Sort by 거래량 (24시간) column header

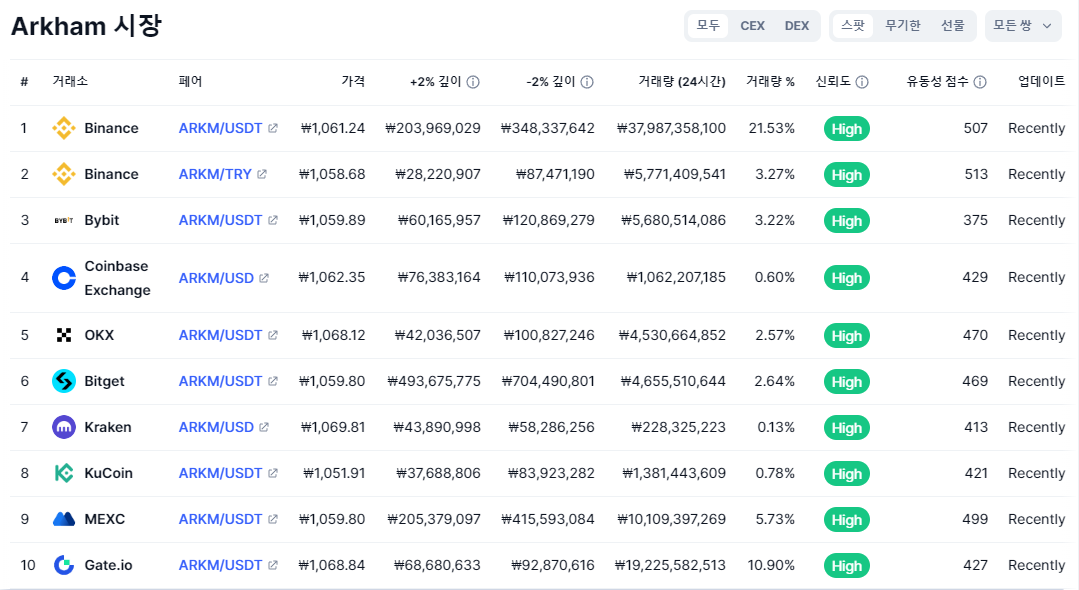pos(681,81)
